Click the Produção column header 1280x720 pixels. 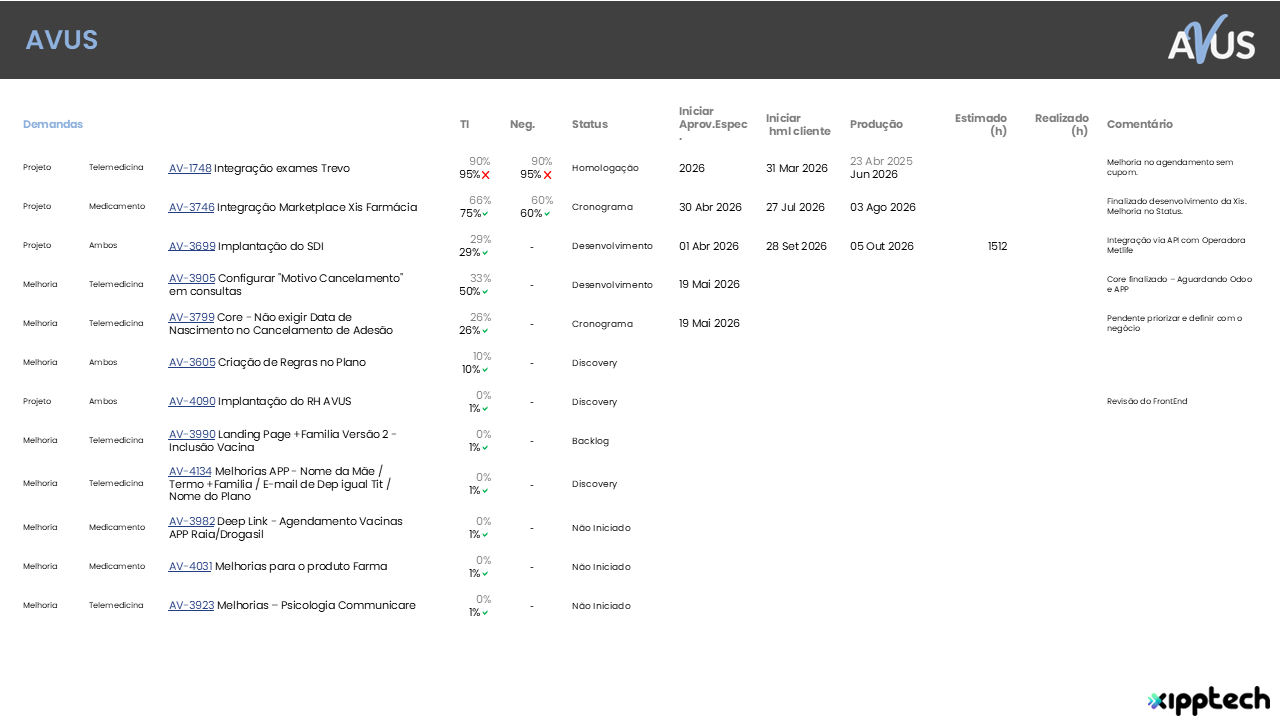click(x=876, y=124)
